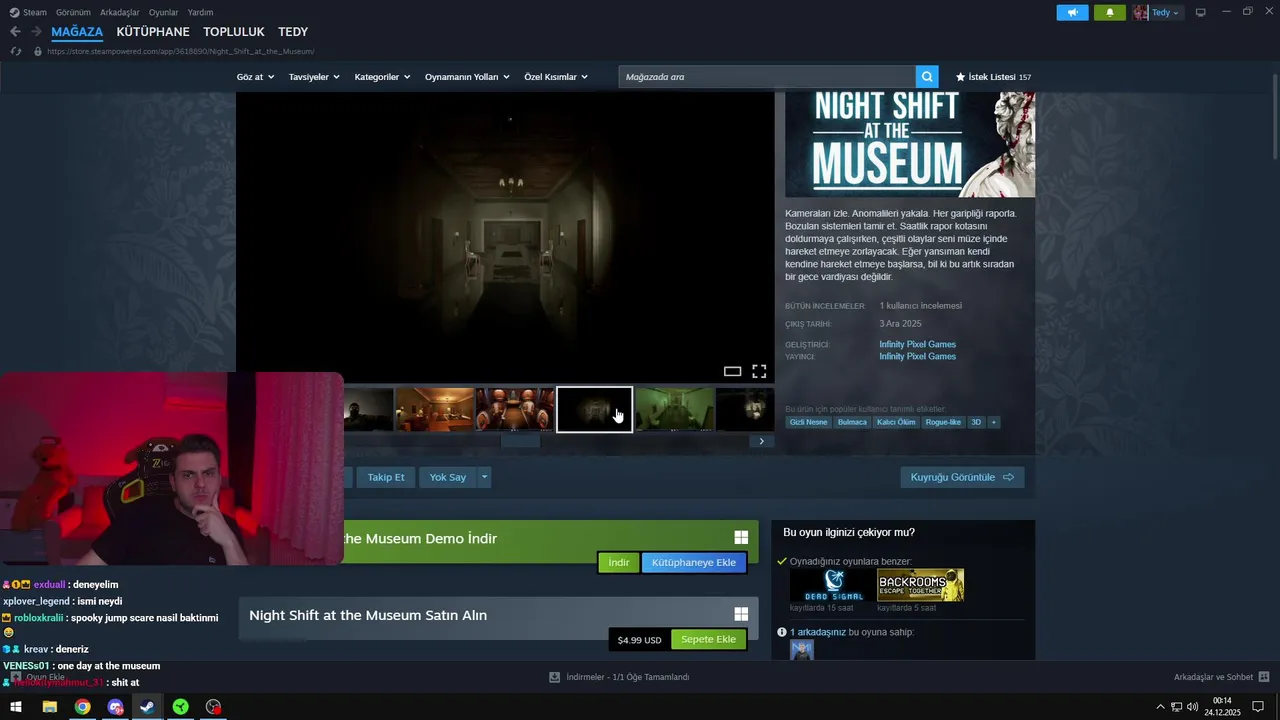Open downloads icon in bottom bar
This screenshot has height=720, width=1280.
point(554,677)
